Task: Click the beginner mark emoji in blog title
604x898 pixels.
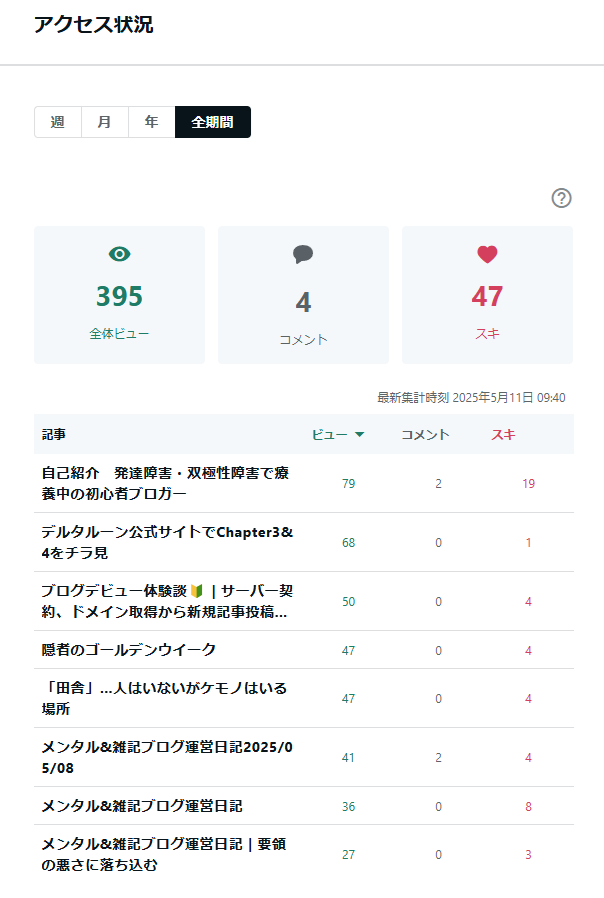Action: [197, 590]
